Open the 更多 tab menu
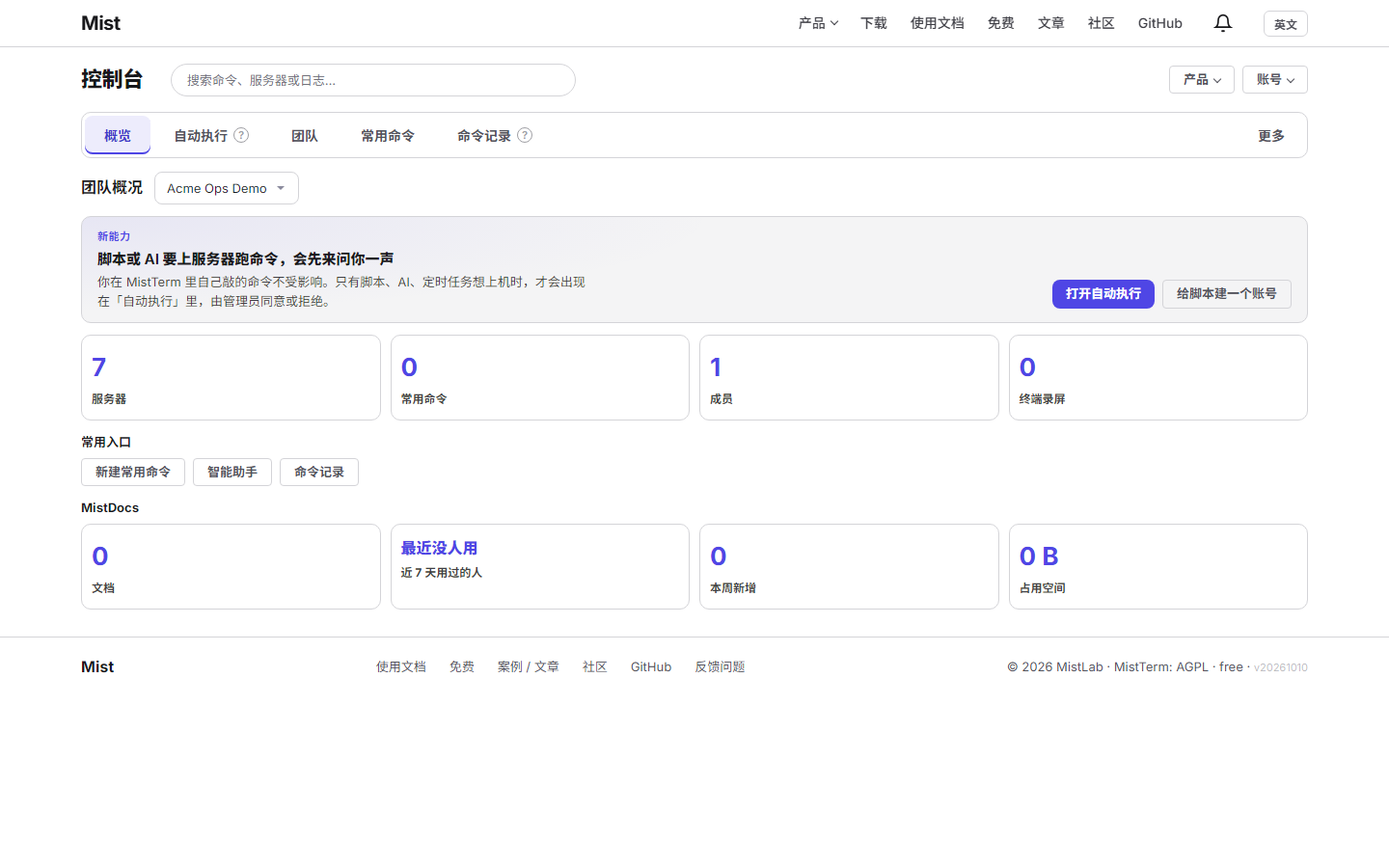1389x868 pixels. pyautogui.click(x=1271, y=136)
